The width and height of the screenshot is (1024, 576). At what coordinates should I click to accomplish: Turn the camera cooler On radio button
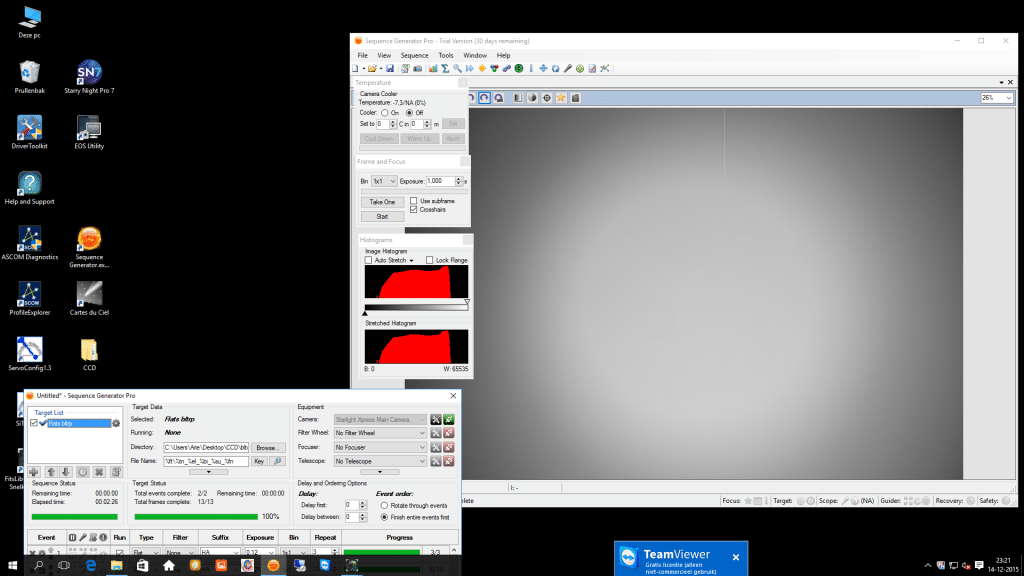click(x=385, y=113)
